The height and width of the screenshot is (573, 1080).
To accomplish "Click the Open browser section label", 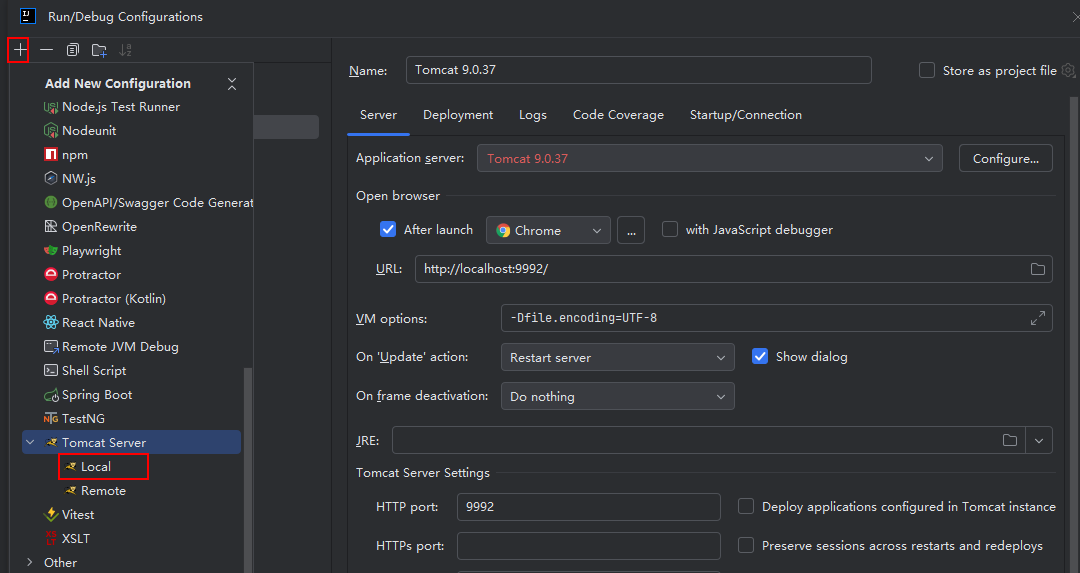I will tap(397, 196).
